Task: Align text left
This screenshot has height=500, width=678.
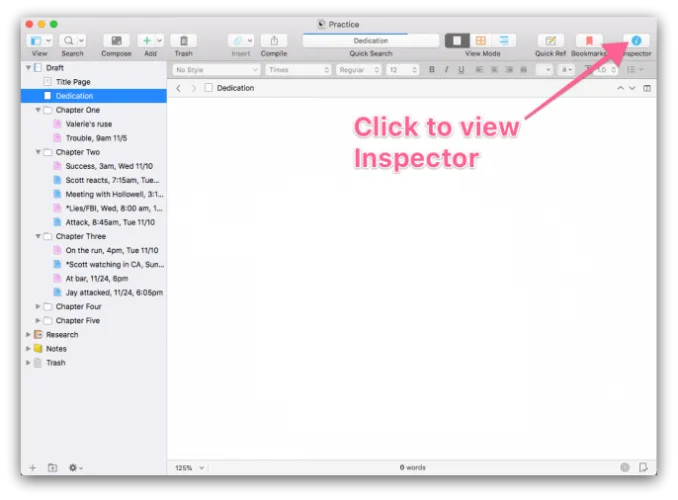Action: click(x=479, y=70)
